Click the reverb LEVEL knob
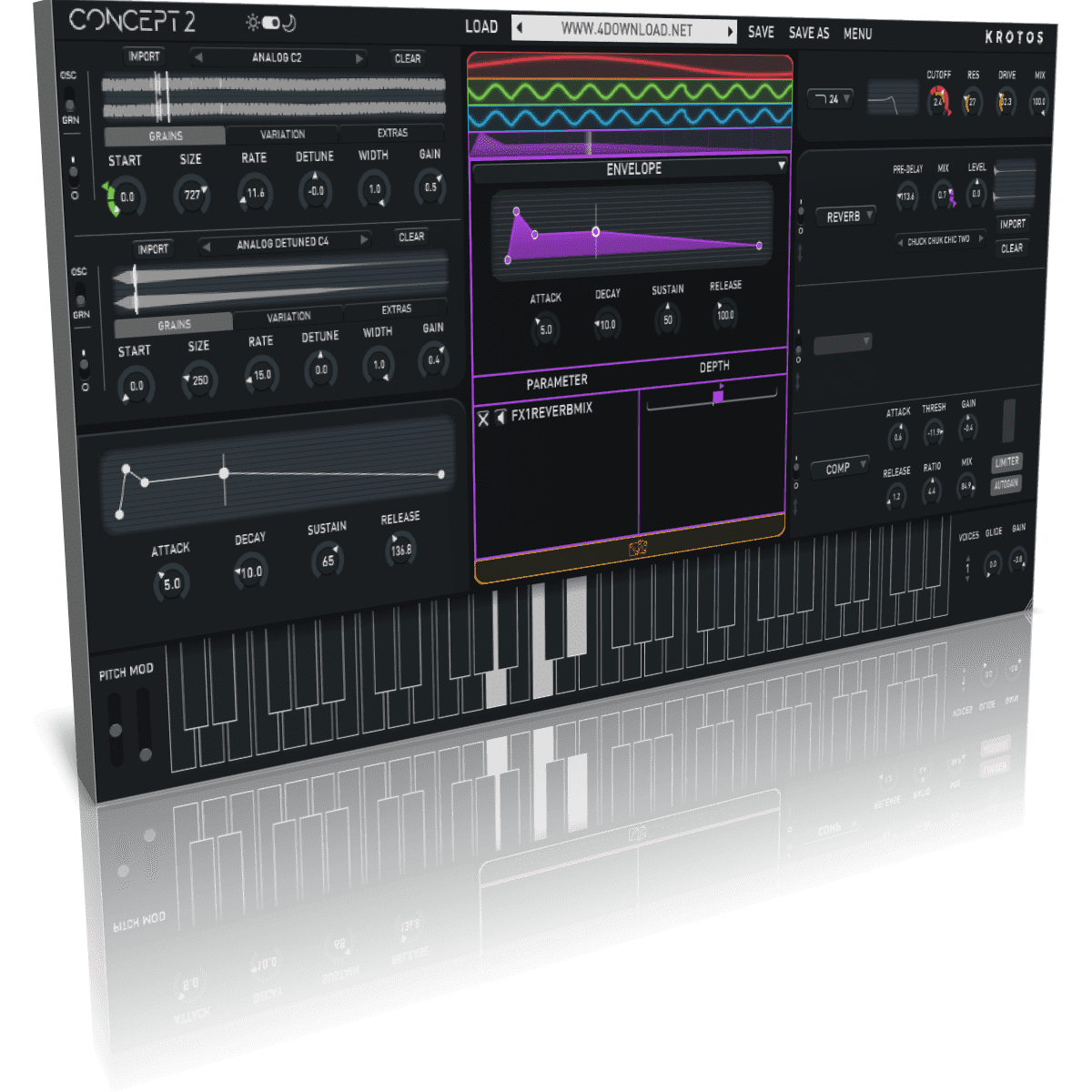Viewport: 1092px width, 1092px height. click(x=976, y=194)
